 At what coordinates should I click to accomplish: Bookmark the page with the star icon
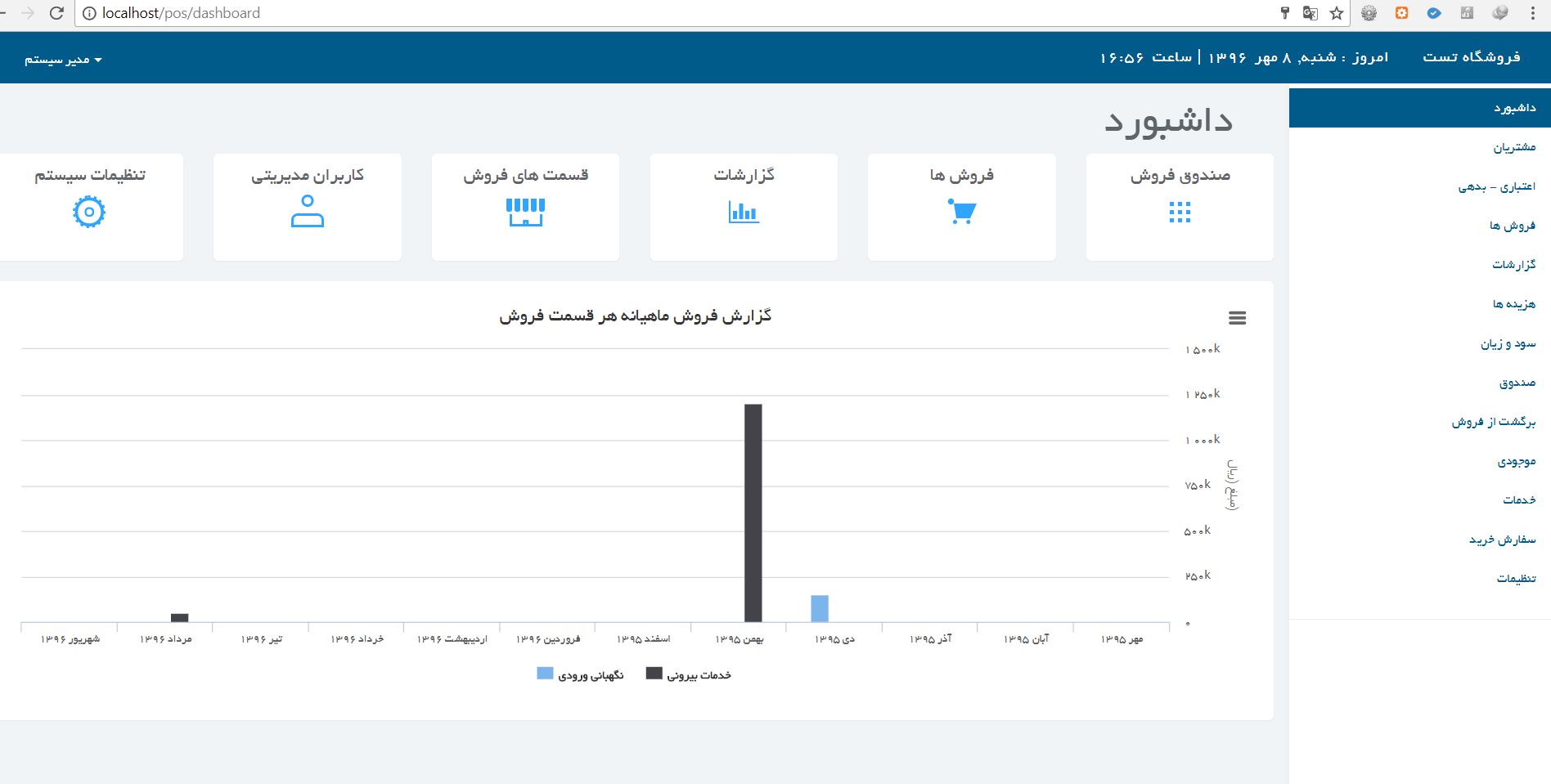pos(1336,13)
